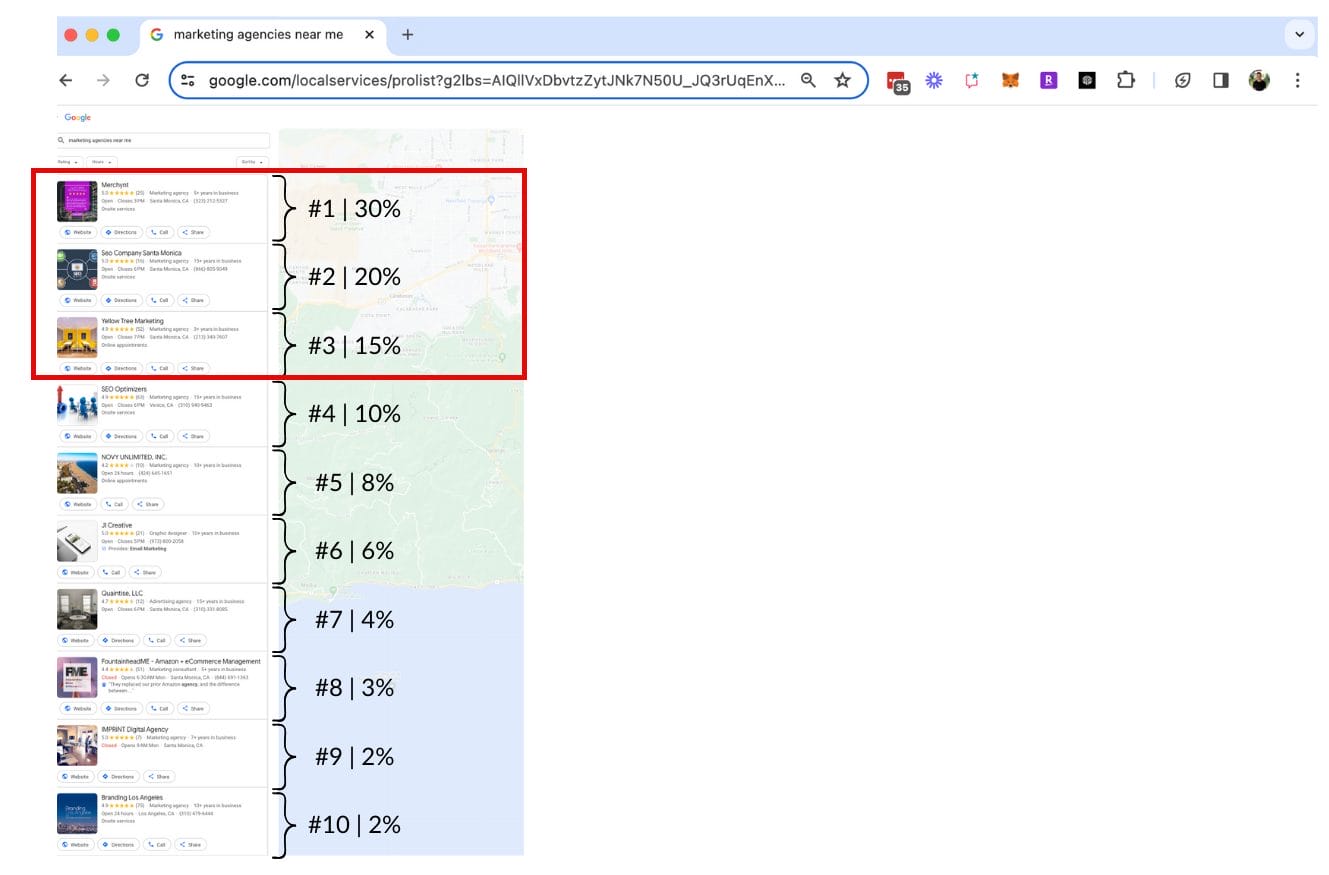
Task: Call FountainheadME
Action: tap(159, 708)
